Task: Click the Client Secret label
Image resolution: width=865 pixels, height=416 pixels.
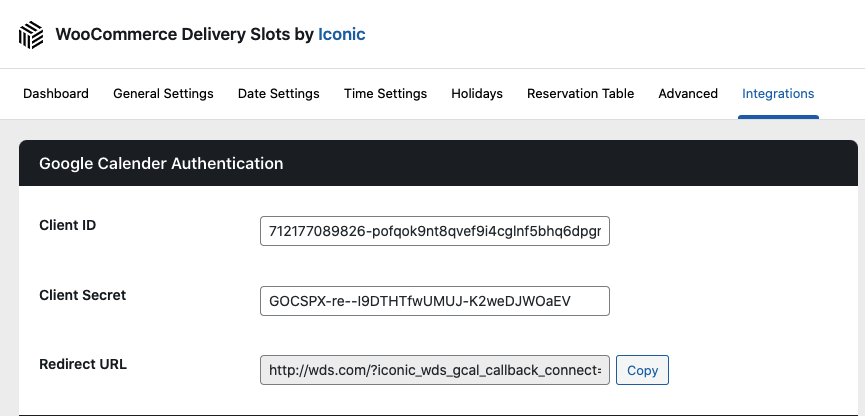Action: pyautogui.click(x=83, y=295)
